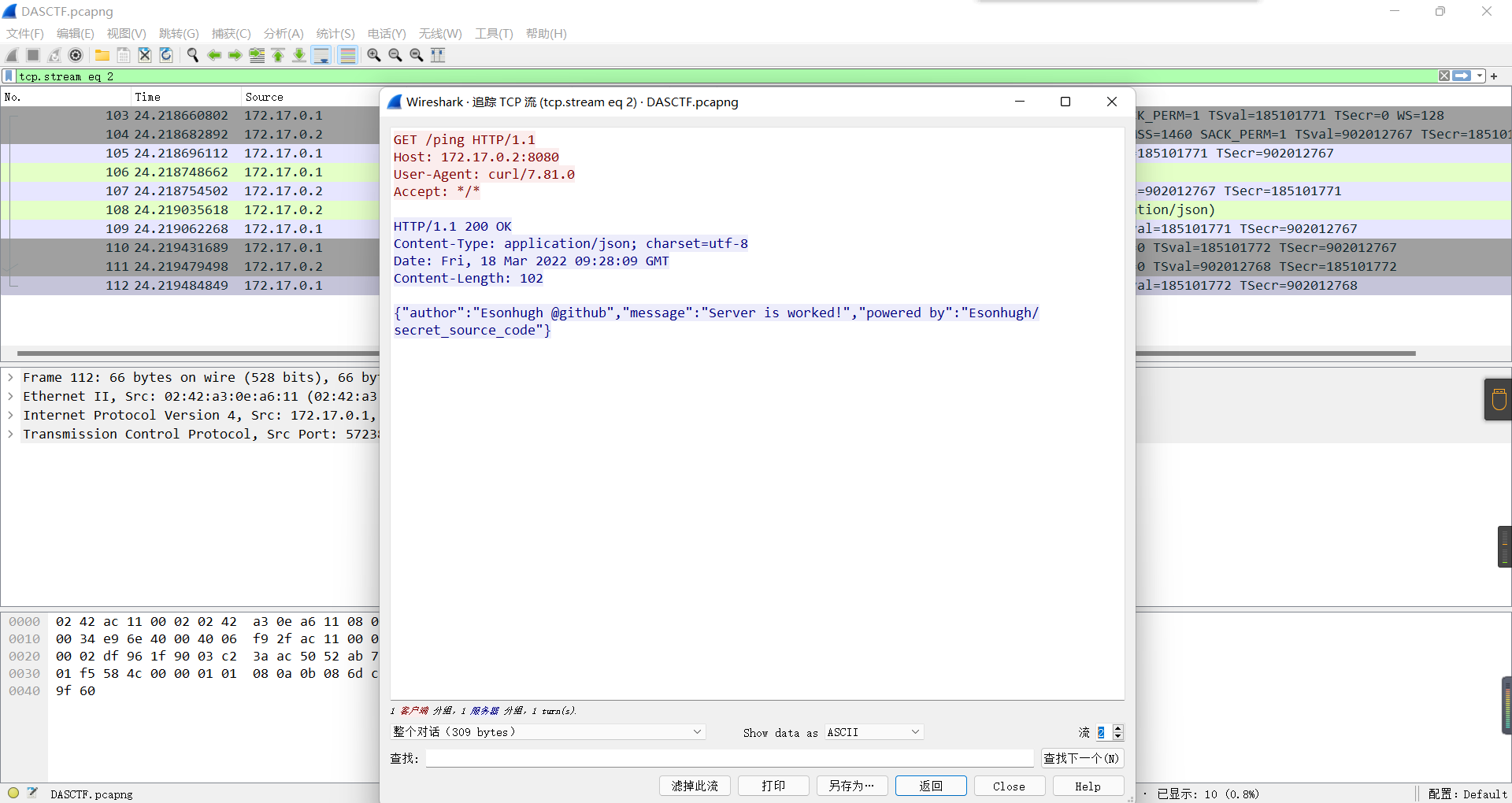Open the 分析(A) menu
The image size is (1512, 803).
coord(283,34)
